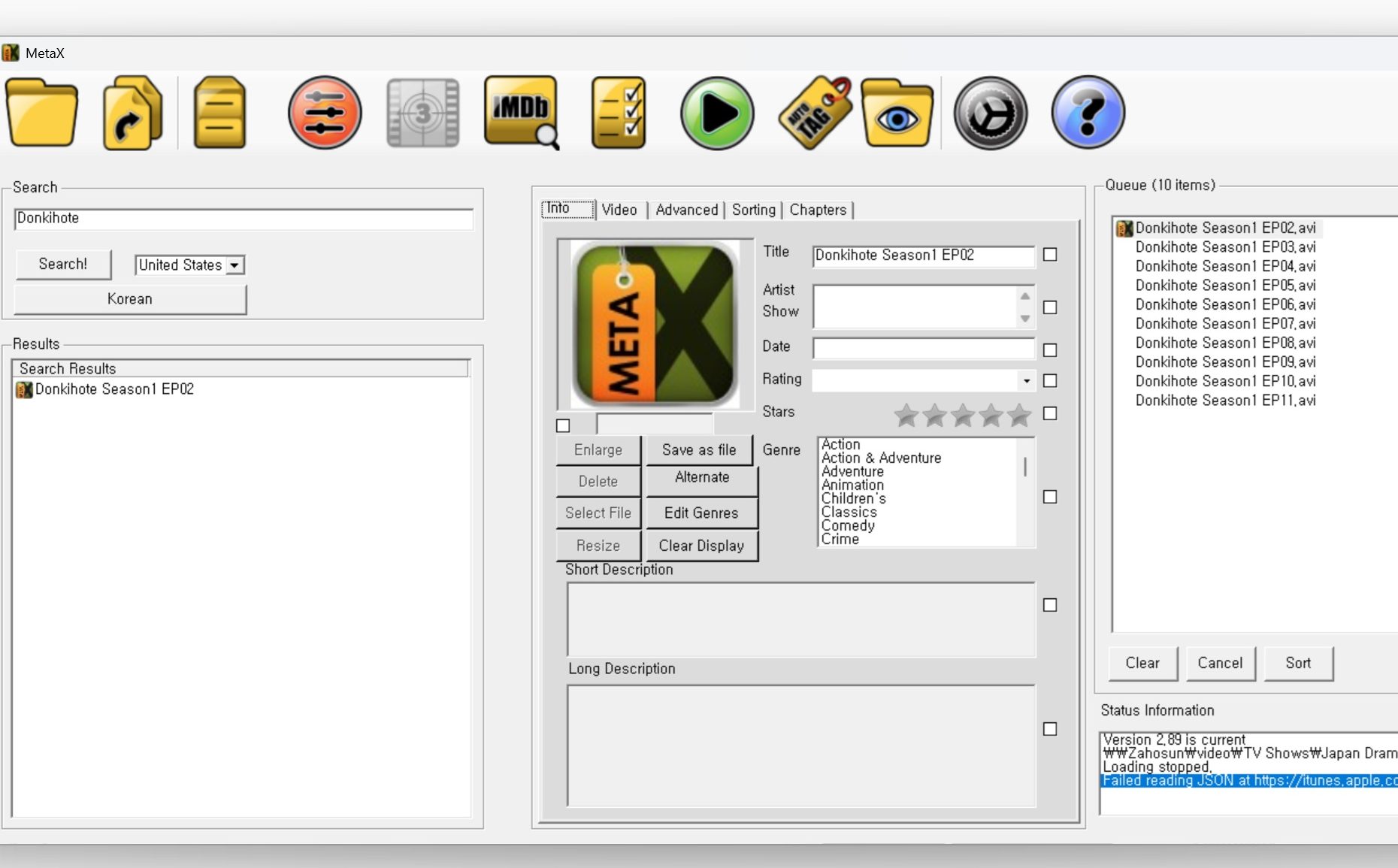This screenshot has width=1398, height=868.
Task: Click the yellow file drawer icon
Action: click(x=219, y=113)
